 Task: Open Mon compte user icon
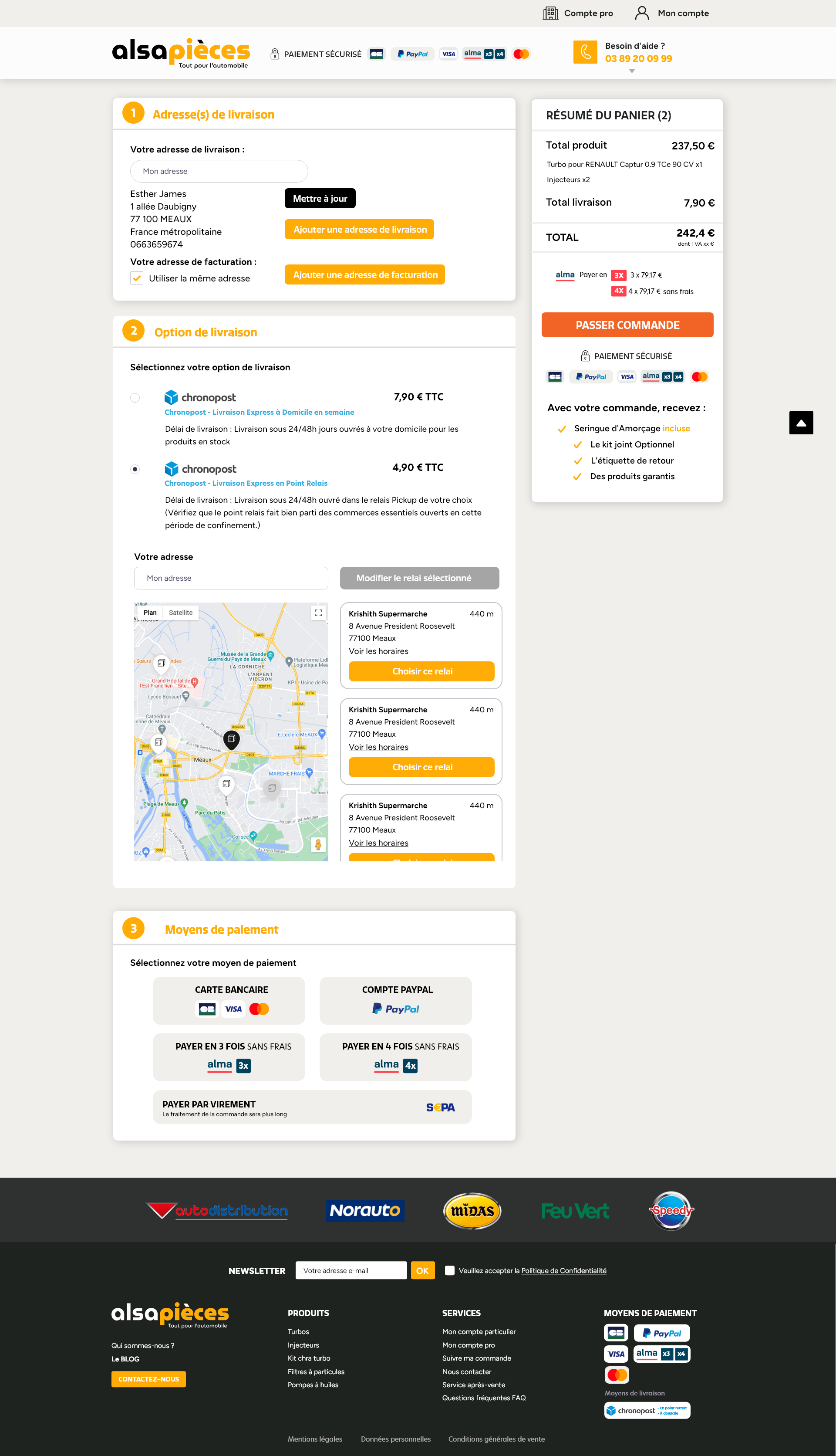click(641, 13)
